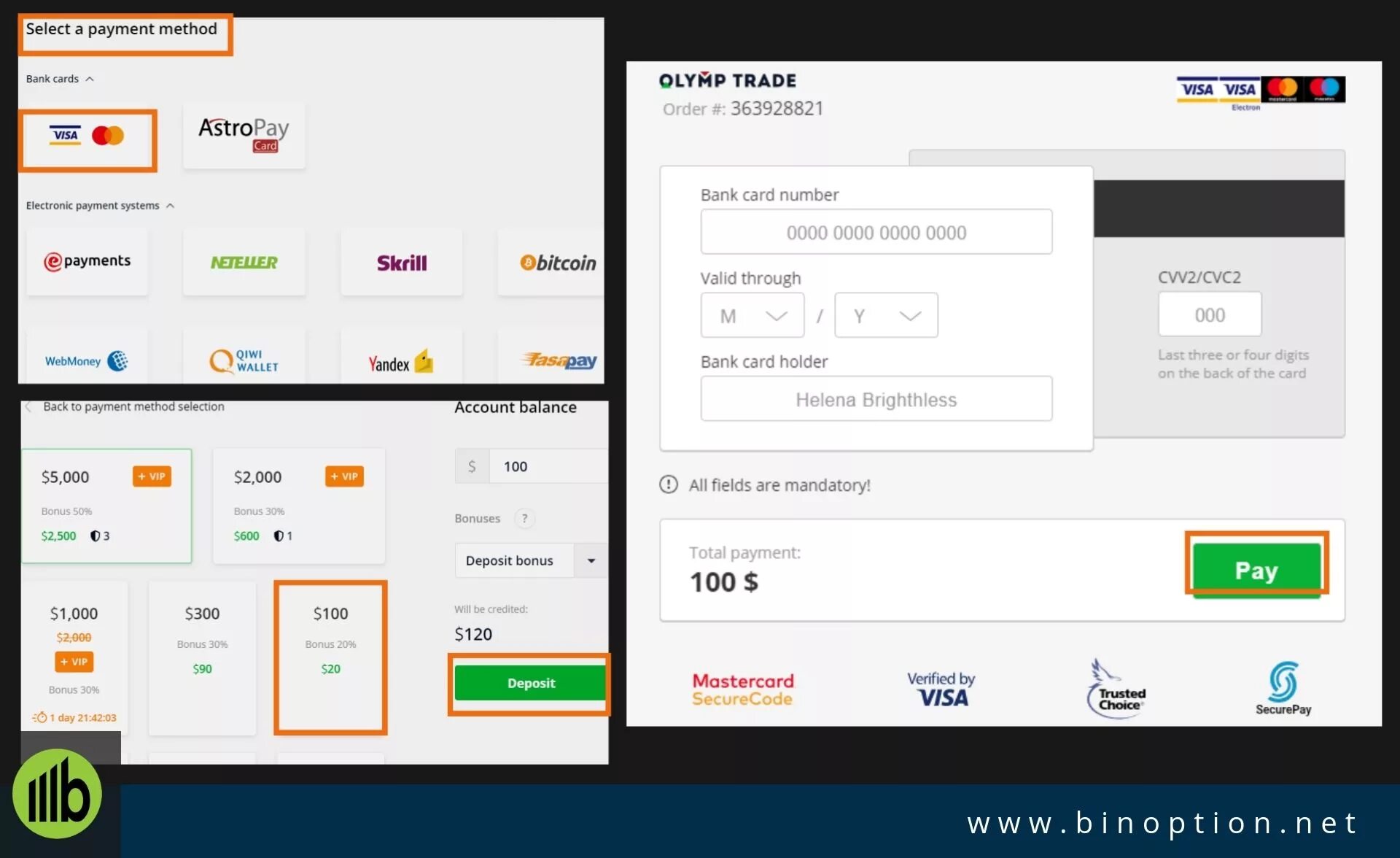The height and width of the screenshot is (858, 1400).
Task: Select the $5,000 VIP deposit tier
Action: coord(105,500)
